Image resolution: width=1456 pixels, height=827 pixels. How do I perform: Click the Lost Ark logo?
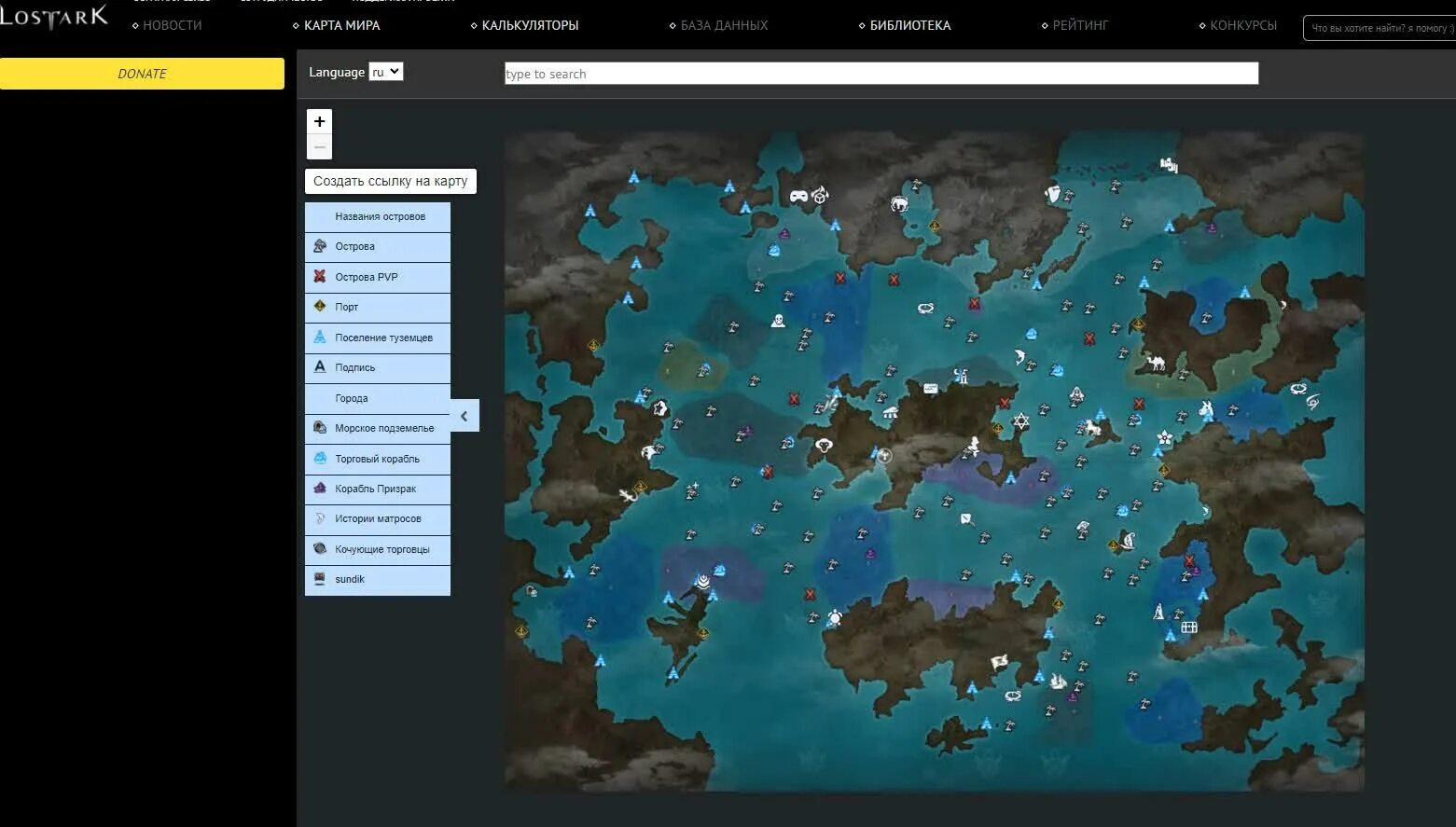coord(54,17)
